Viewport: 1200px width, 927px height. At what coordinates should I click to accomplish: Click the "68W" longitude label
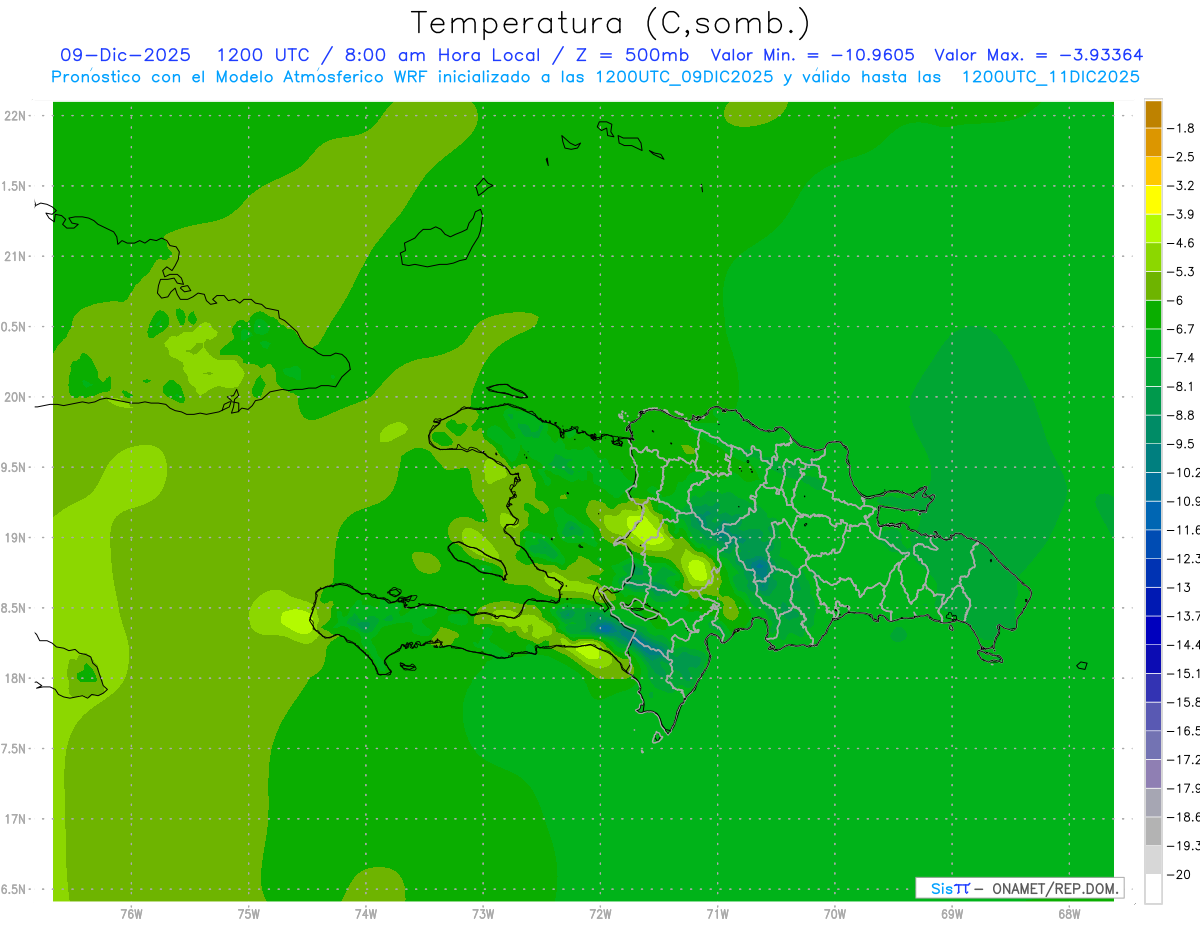coord(1069,913)
